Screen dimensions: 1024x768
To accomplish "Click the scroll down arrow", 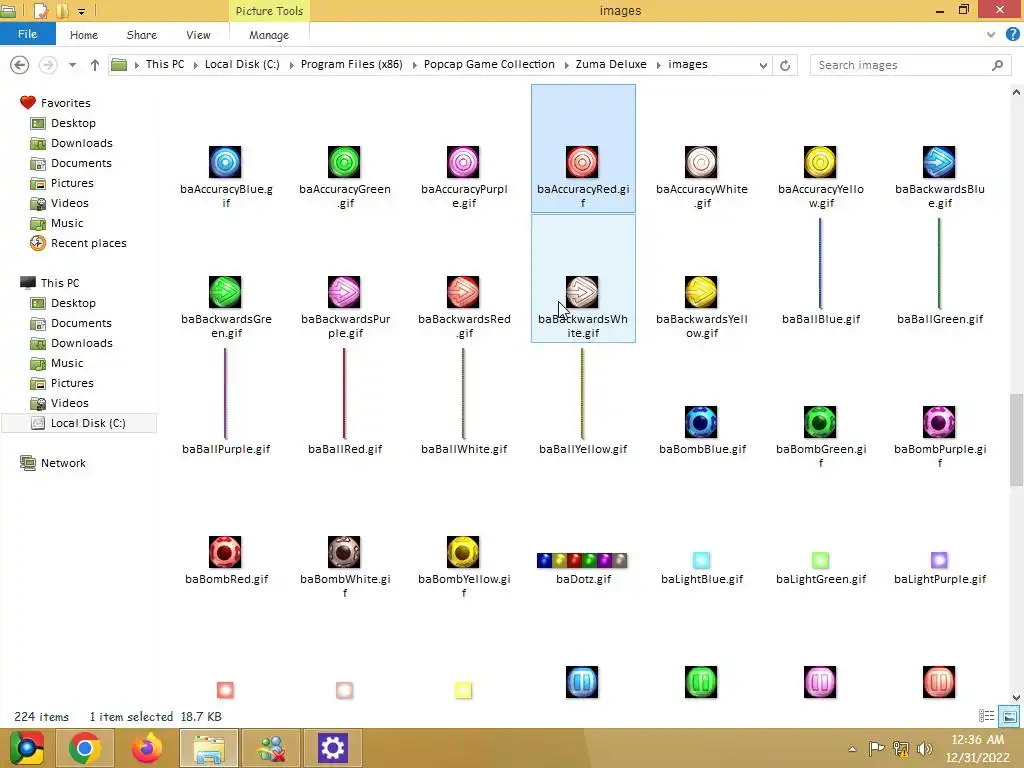I will [1016, 697].
